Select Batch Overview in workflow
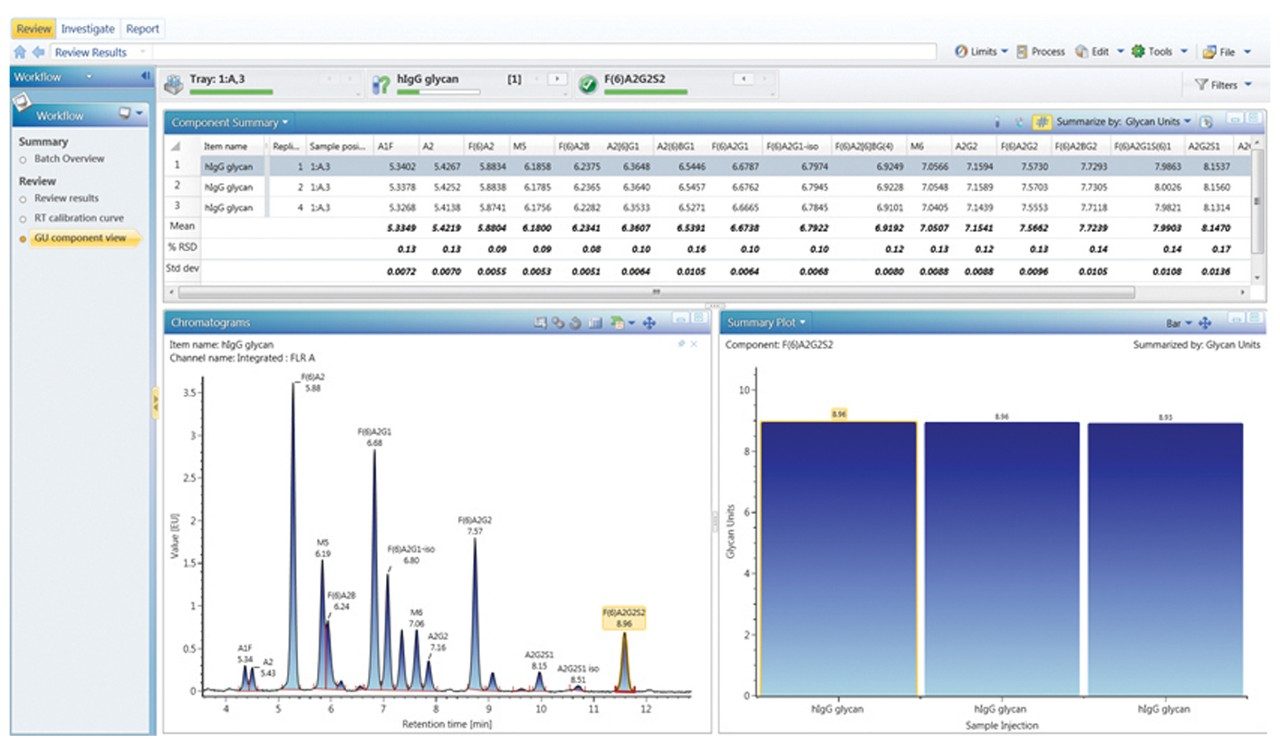 click(x=69, y=159)
